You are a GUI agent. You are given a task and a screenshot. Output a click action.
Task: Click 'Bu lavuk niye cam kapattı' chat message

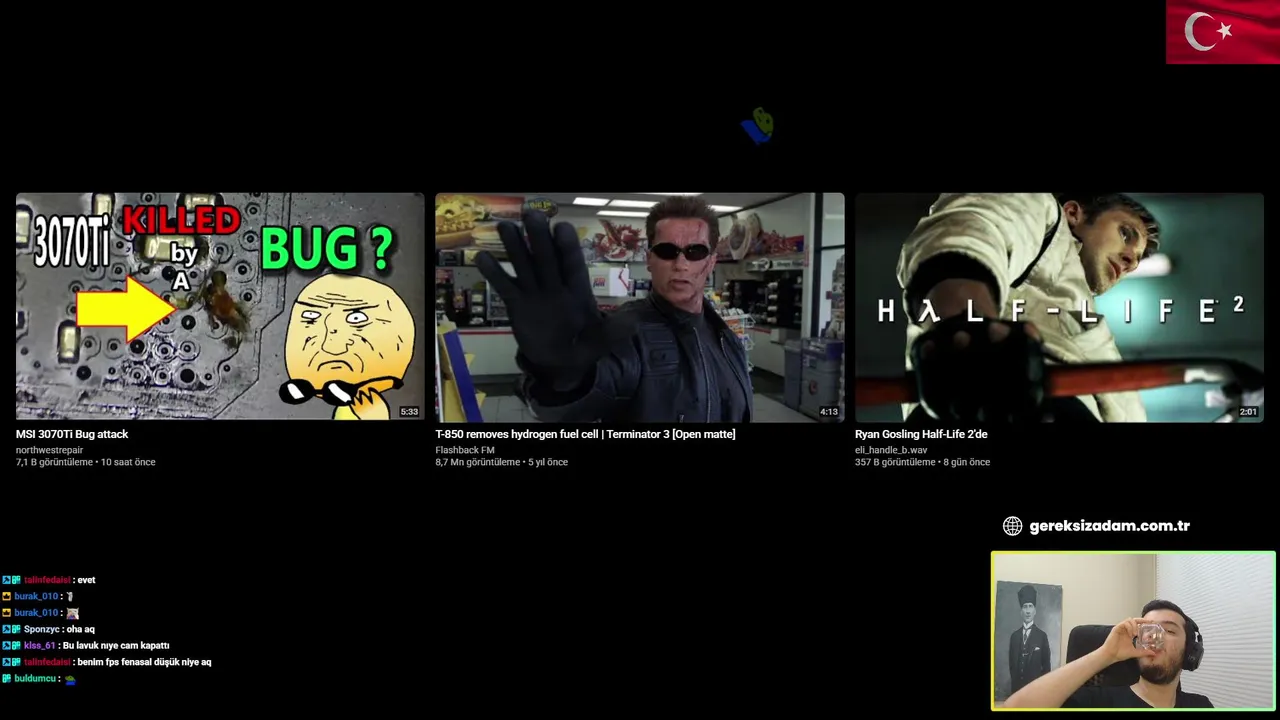(x=116, y=646)
